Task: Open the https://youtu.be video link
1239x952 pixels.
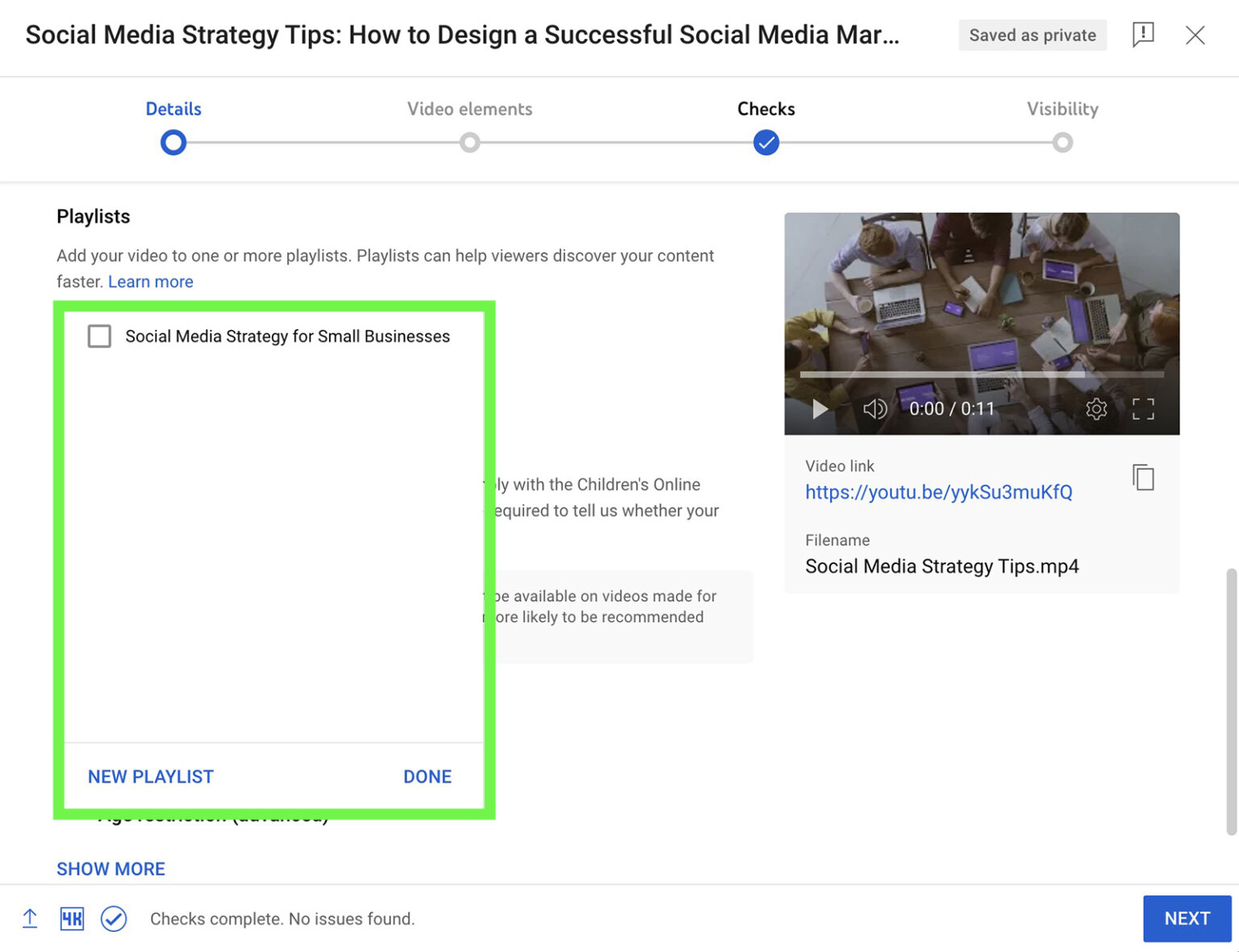Action: click(x=937, y=492)
